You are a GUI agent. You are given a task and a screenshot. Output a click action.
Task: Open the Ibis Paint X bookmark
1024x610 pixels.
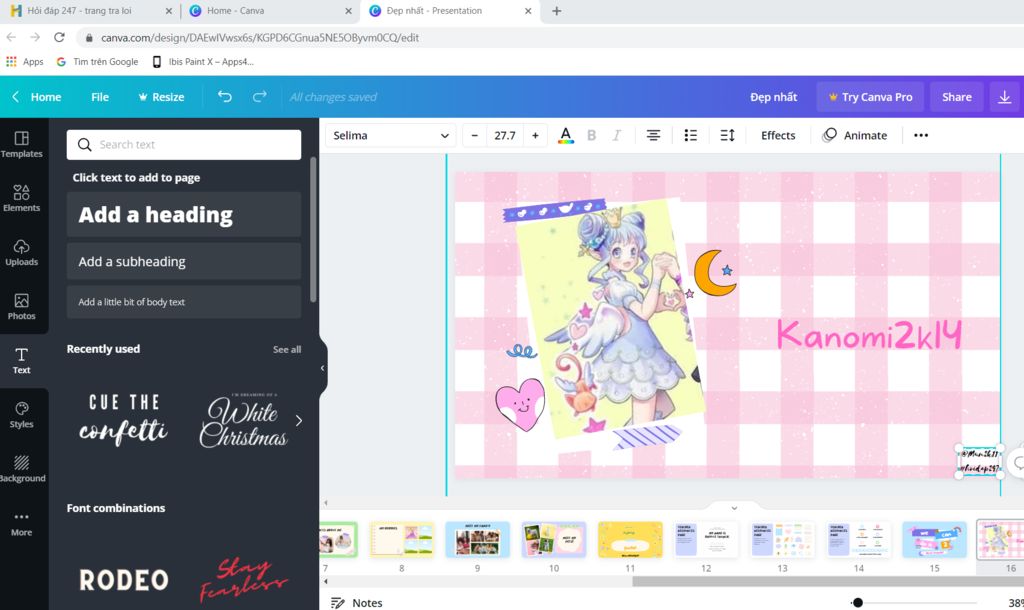(203, 61)
